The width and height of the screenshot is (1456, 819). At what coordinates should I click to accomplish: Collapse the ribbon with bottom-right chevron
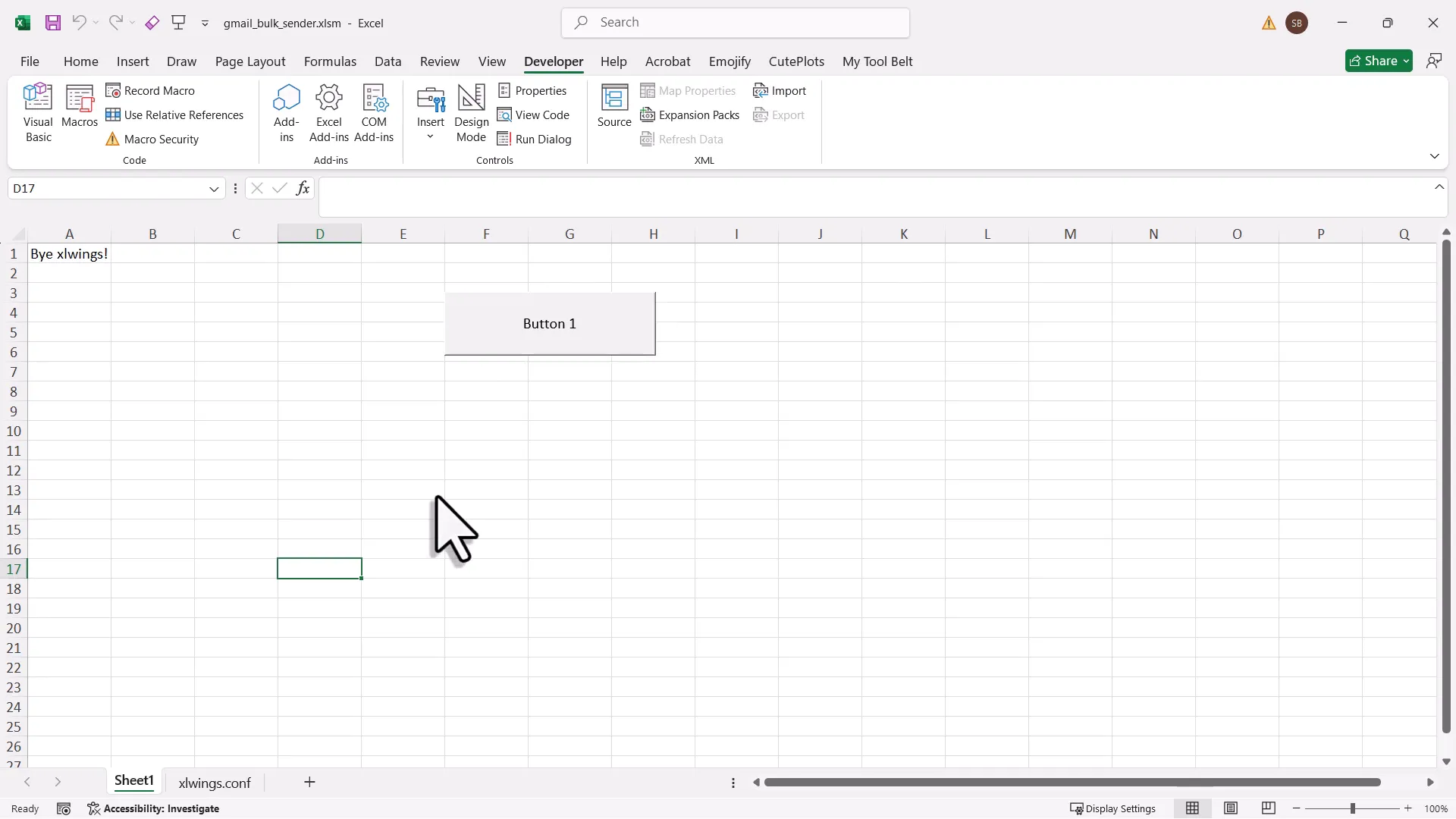1435,155
